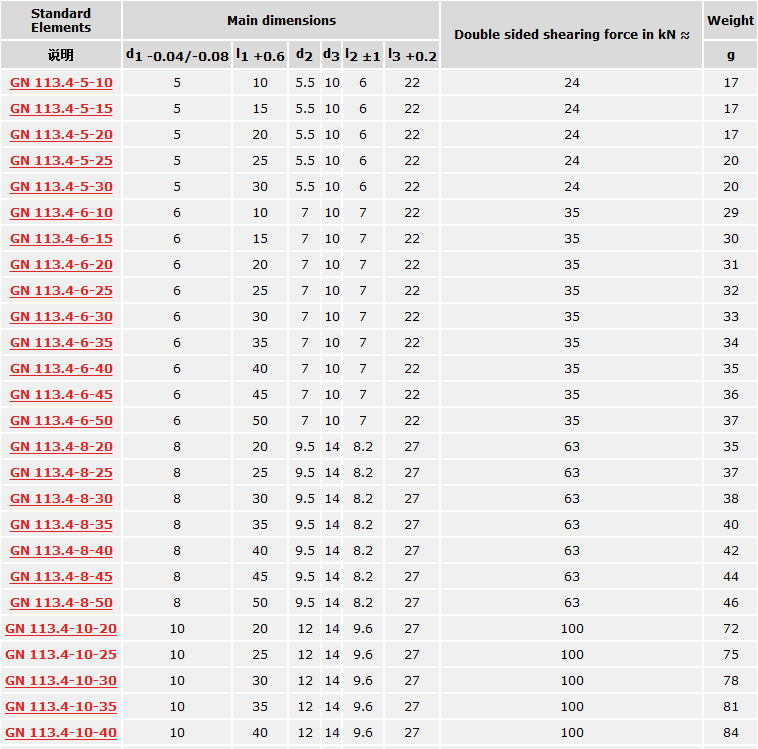Open the GN 113.4-10-20 product link

pos(61,628)
